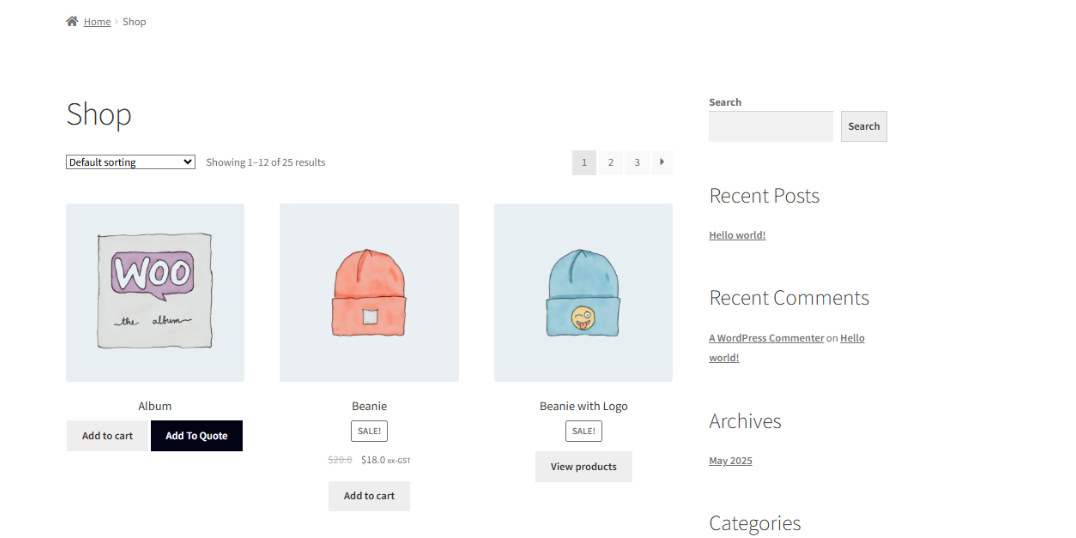Go to next page arrow in pagination
1076x538 pixels.
coord(662,162)
